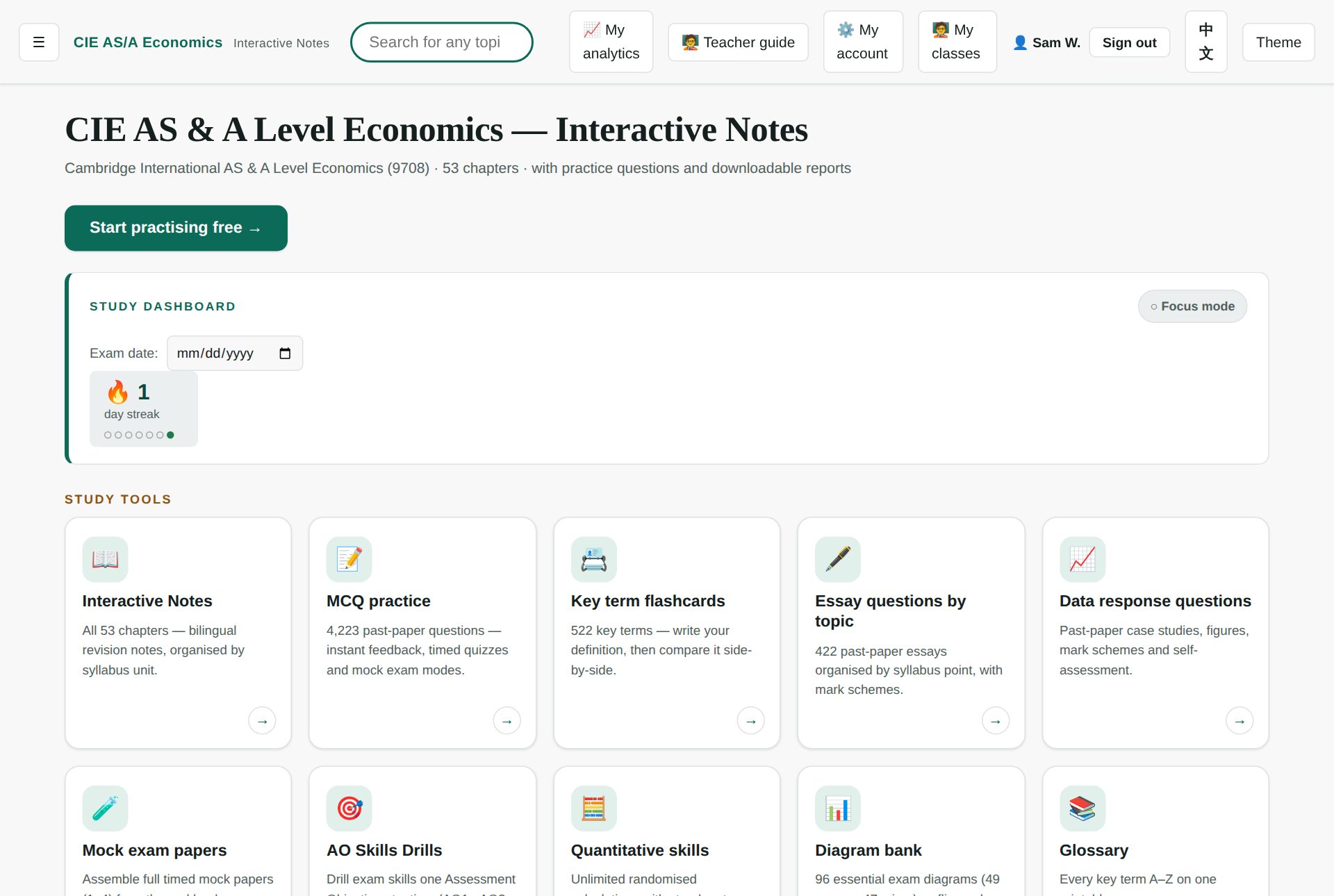The height and width of the screenshot is (896, 1334).
Task: Click the STUDY TOOLS heading
Action: (x=118, y=499)
